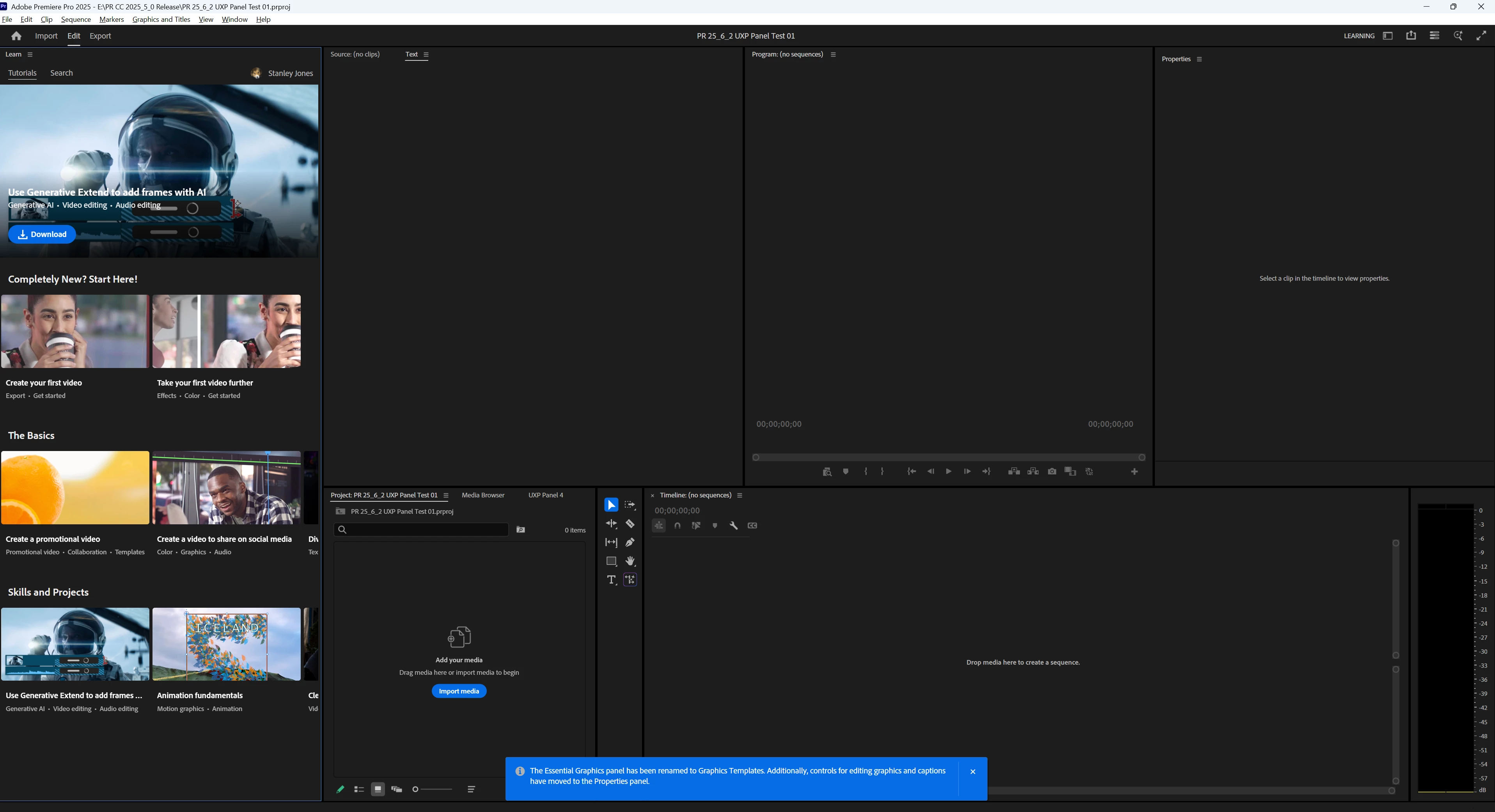Select the Razor tool
This screenshot has width=1495, height=812.
tap(630, 524)
